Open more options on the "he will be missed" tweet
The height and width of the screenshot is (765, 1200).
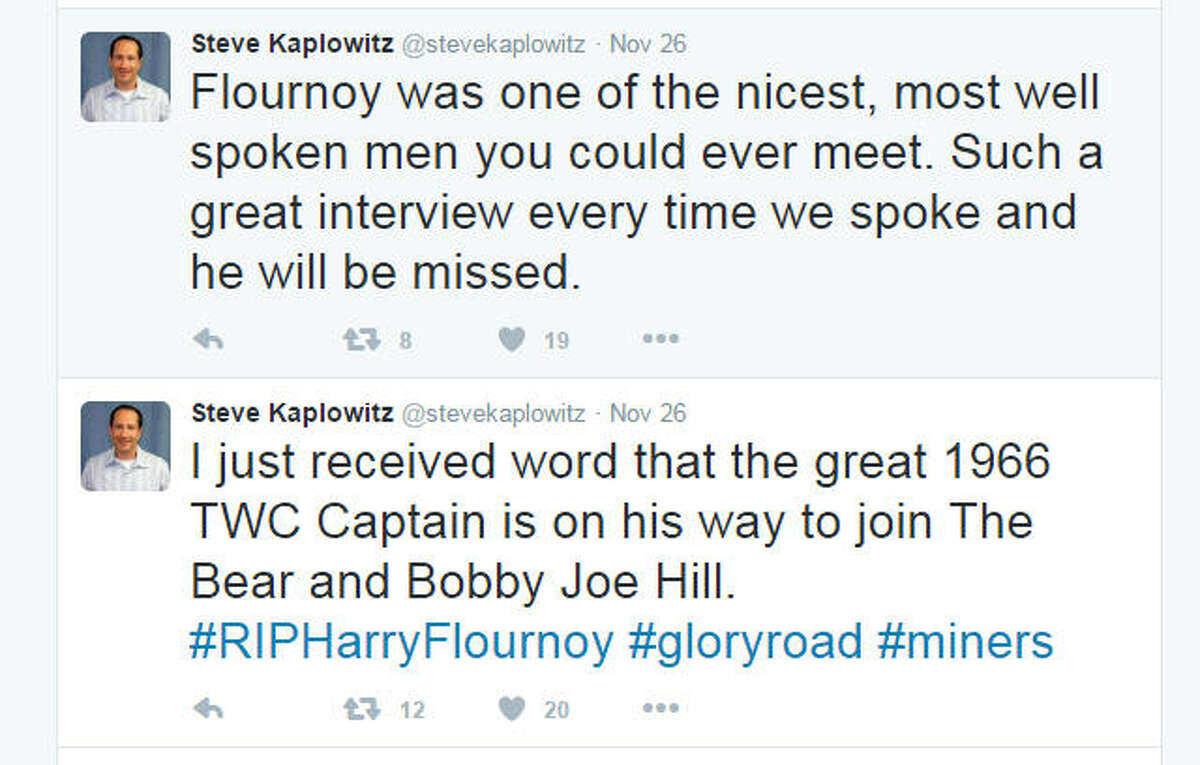point(661,340)
